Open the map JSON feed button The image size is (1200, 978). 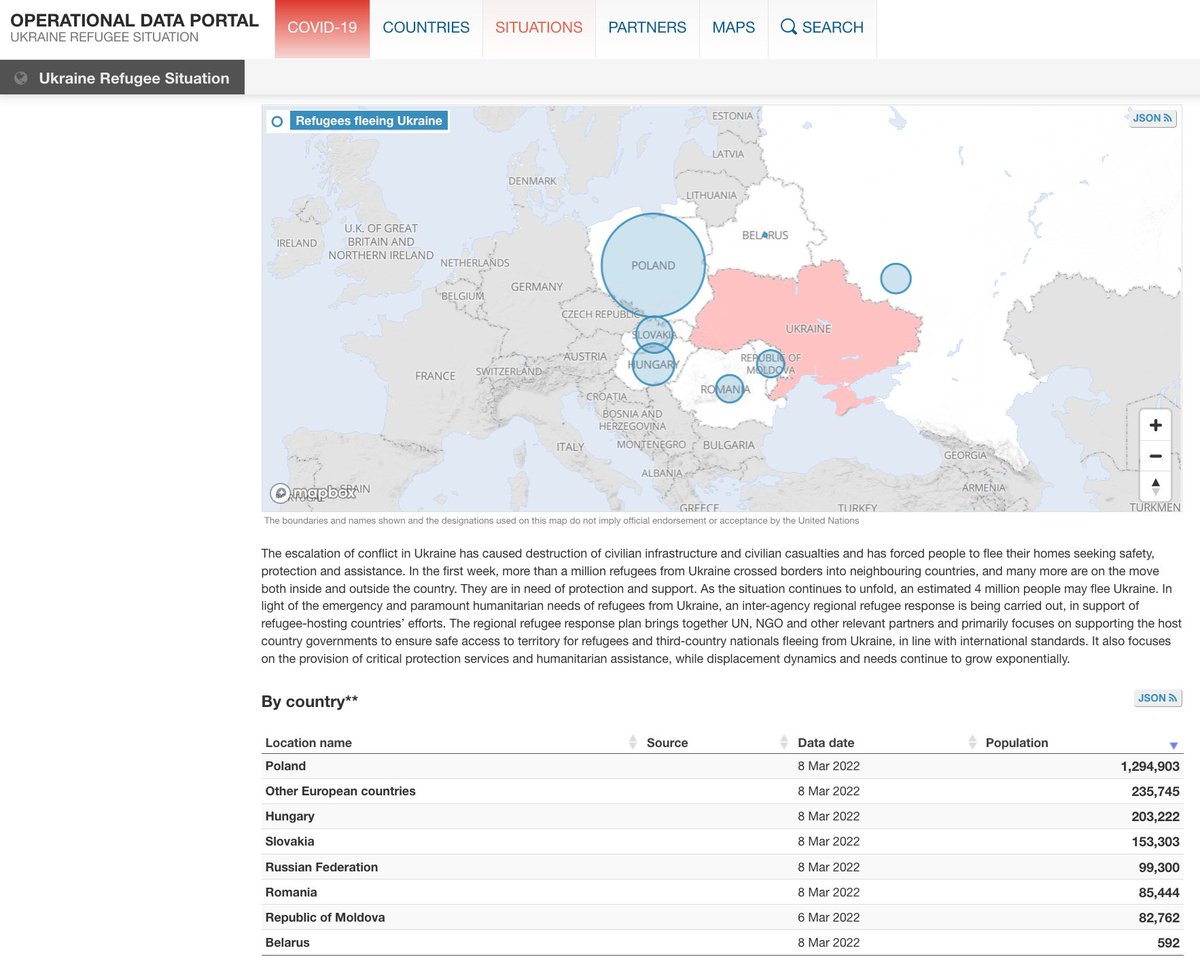point(1152,118)
